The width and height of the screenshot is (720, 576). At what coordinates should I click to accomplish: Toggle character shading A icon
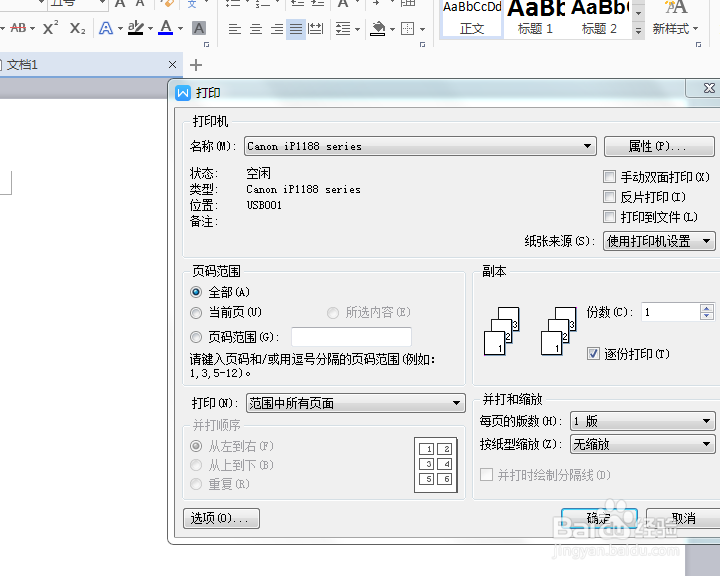pos(199,28)
